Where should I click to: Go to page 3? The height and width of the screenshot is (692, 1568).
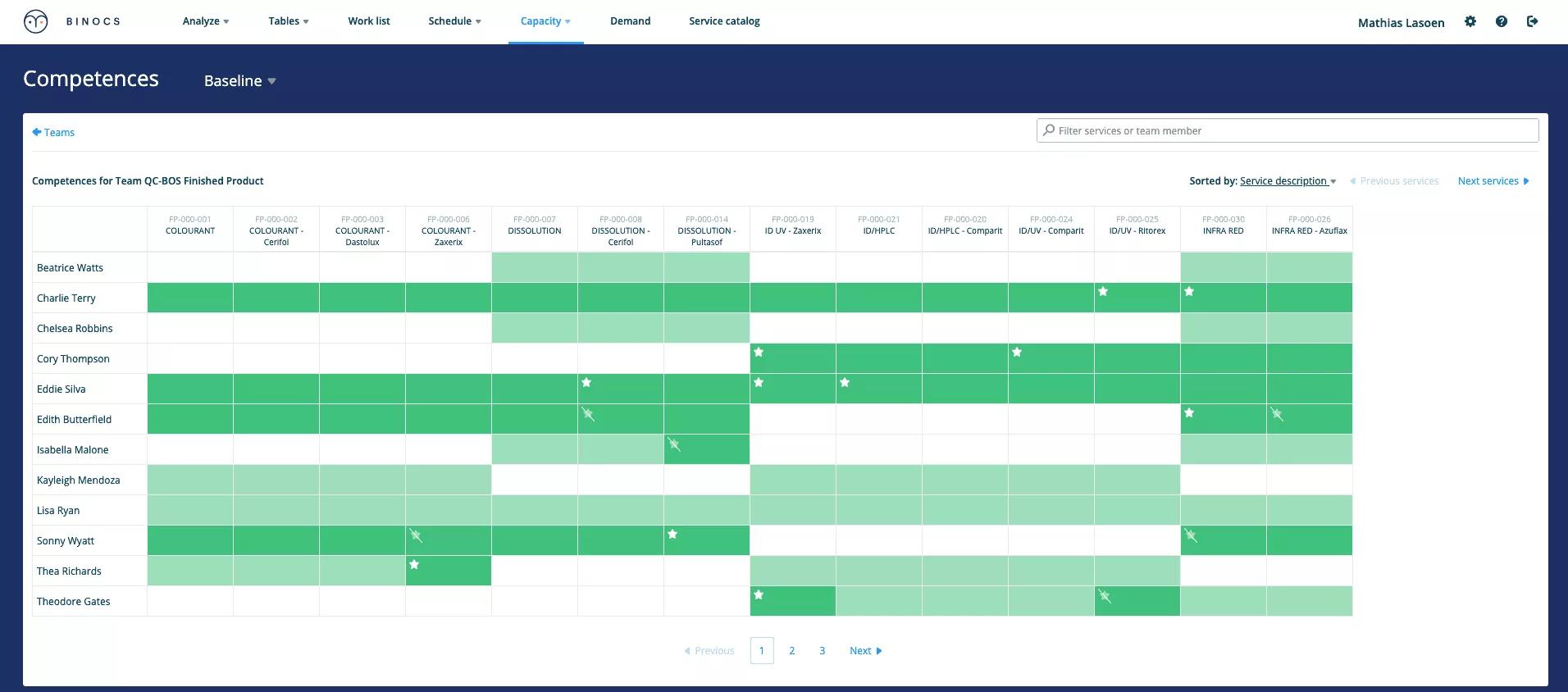click(x=822, y=650)
